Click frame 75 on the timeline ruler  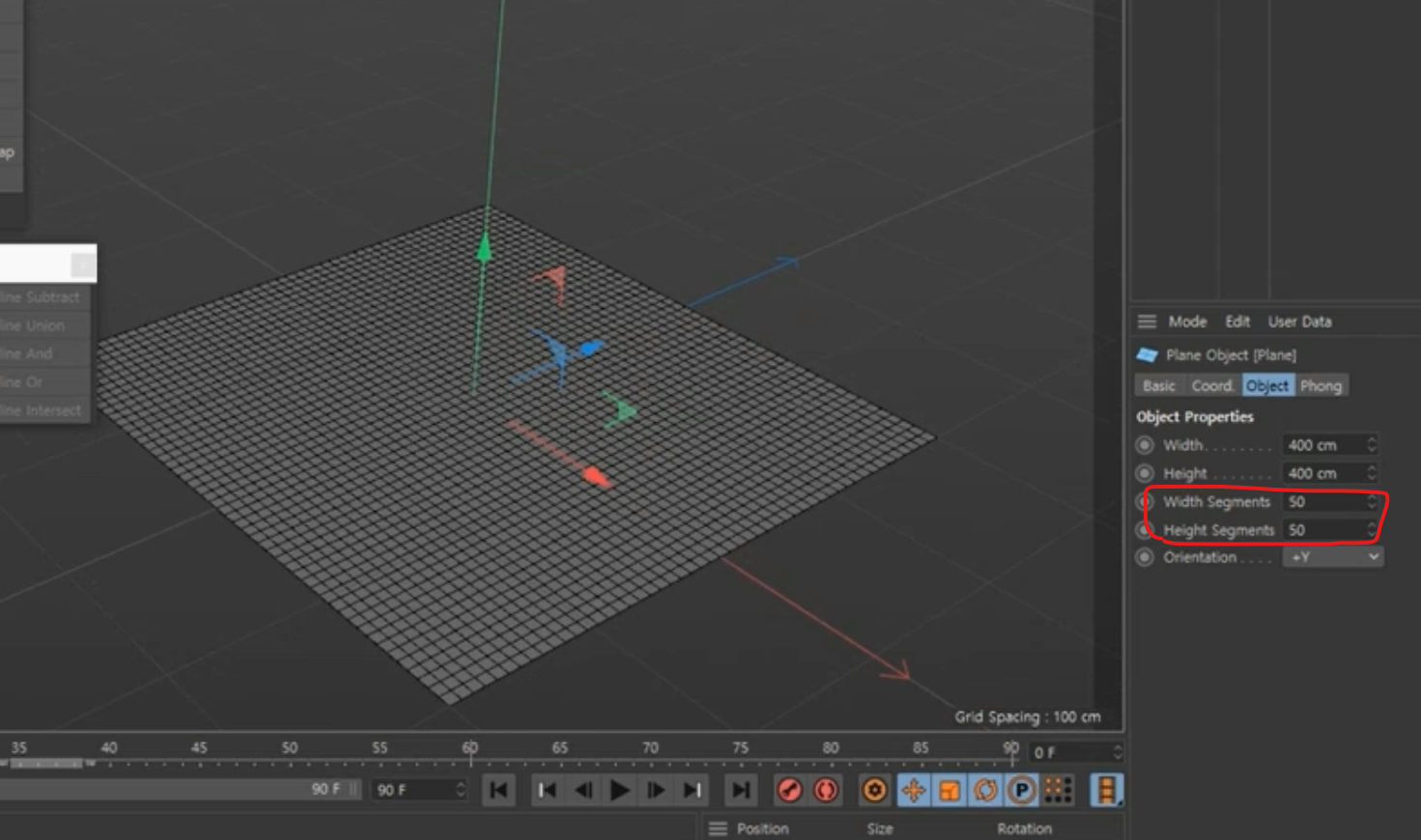click(740, 748)
